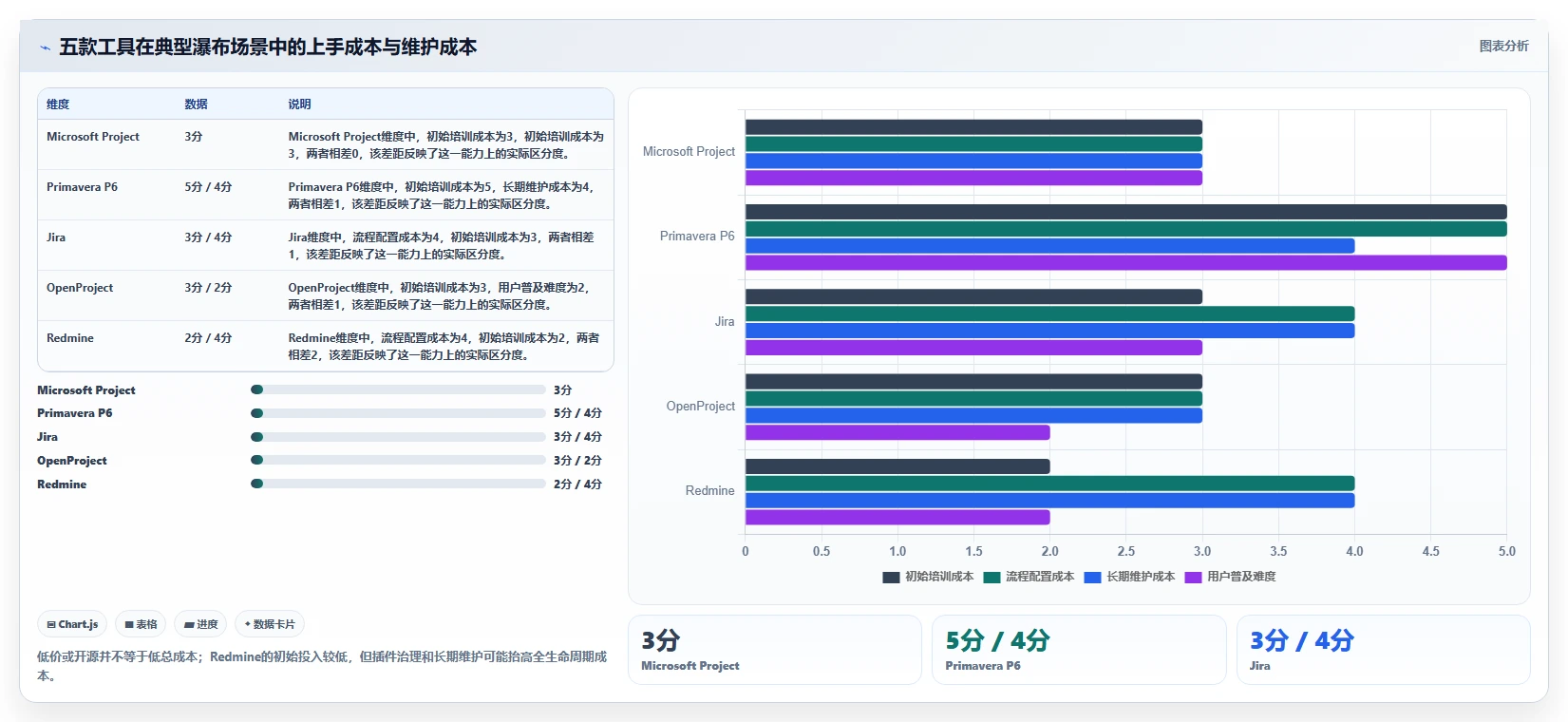Image resolution: width=1568 pixels, height=722 pixels.
Task: Click the blue 长期维护成本 bar for Primavera P6
Action: click(1049, 246)
